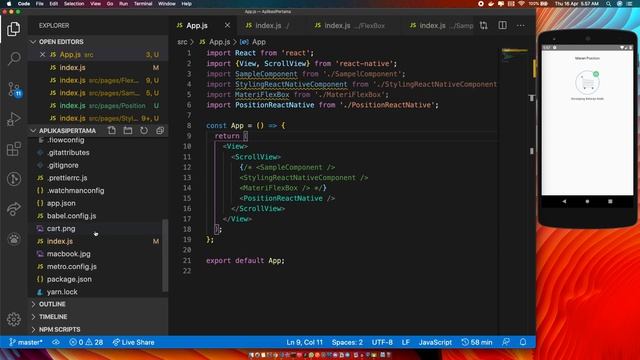Tap Recents button on Android emulator
Viewport: 640px width, 360px height.
click(x=610, y=201)
